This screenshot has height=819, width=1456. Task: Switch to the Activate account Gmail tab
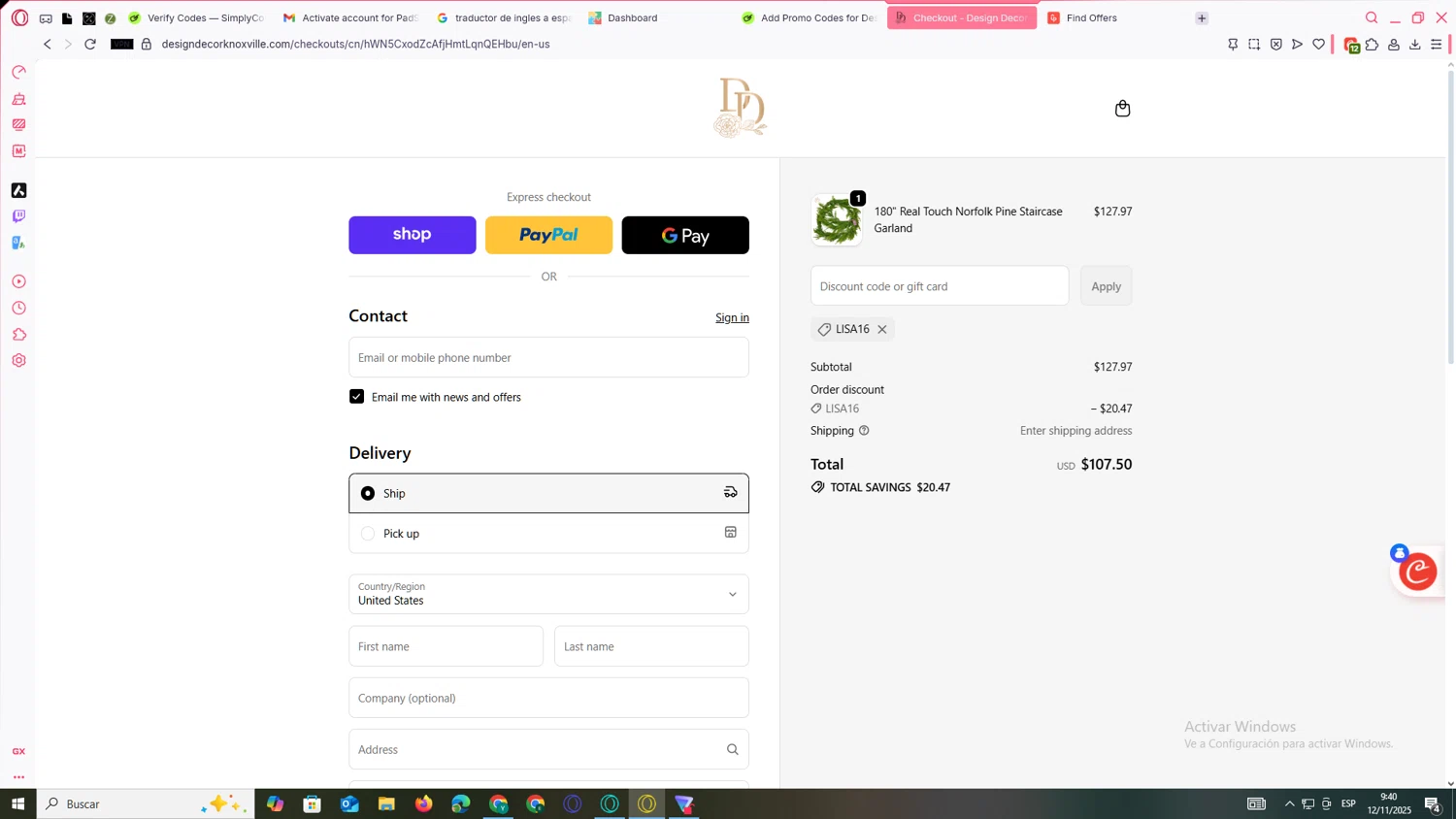[x=349, y=17]
